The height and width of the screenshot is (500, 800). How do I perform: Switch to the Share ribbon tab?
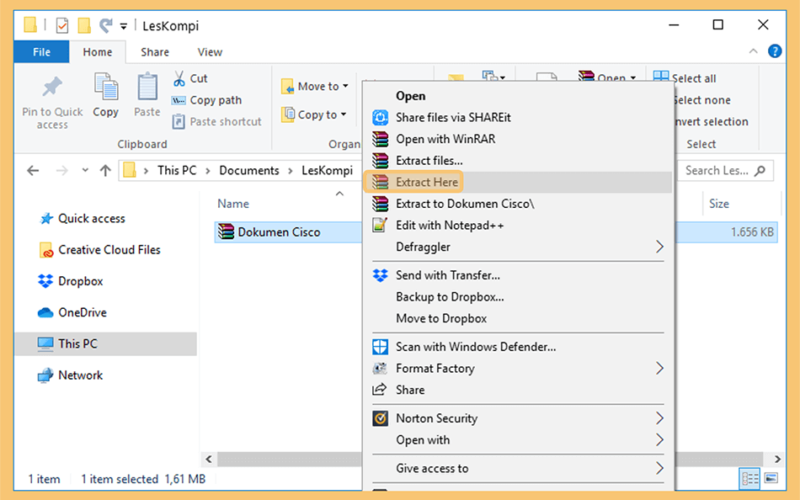[155, 52]
